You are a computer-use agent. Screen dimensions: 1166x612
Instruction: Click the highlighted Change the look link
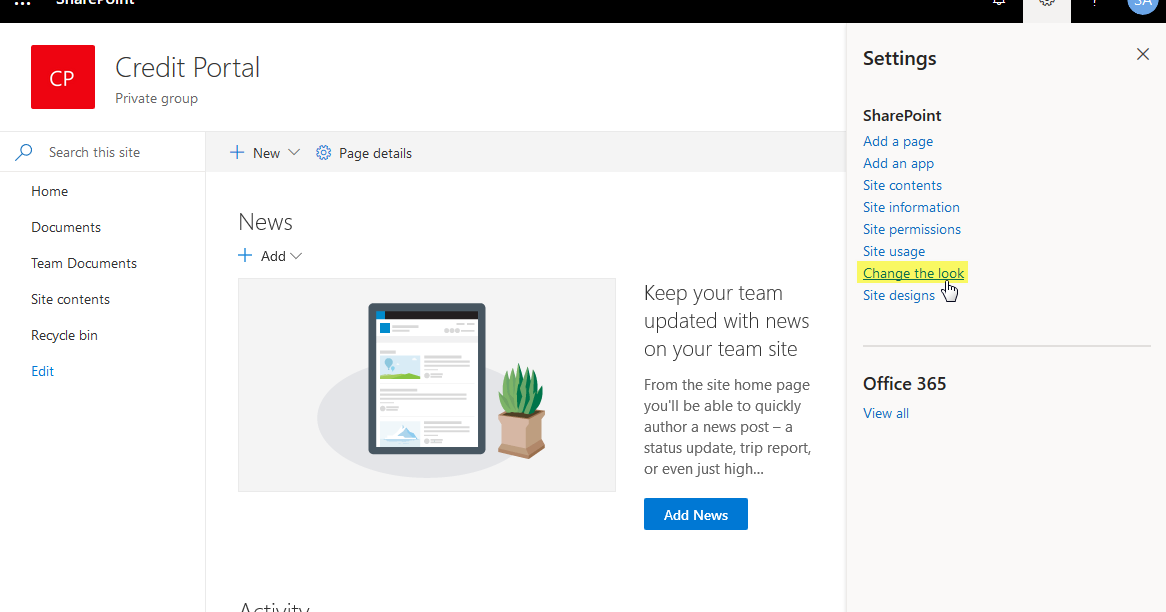912,273
